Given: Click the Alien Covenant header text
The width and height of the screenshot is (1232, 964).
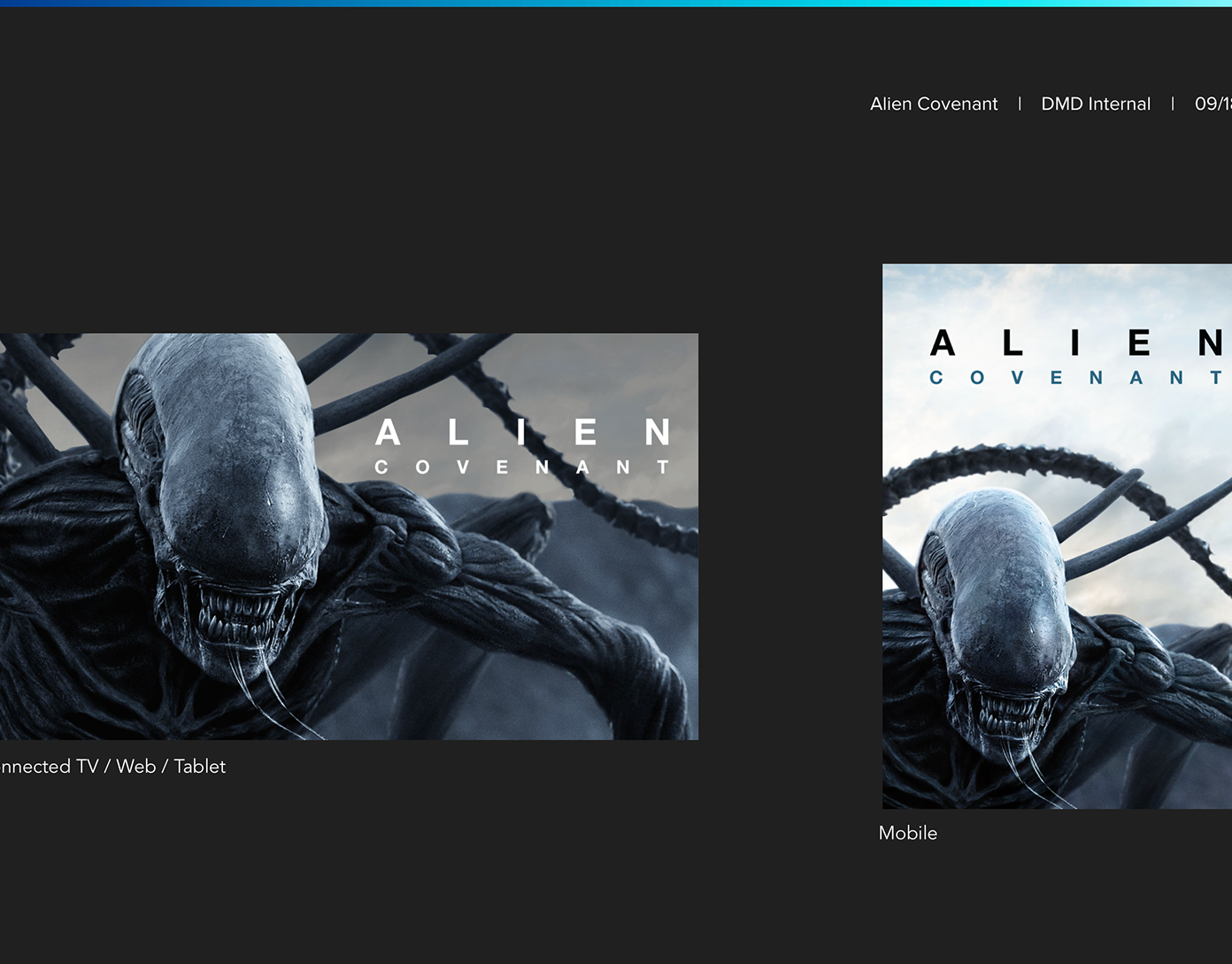Looking at the screenshot, I should (933, 104).
